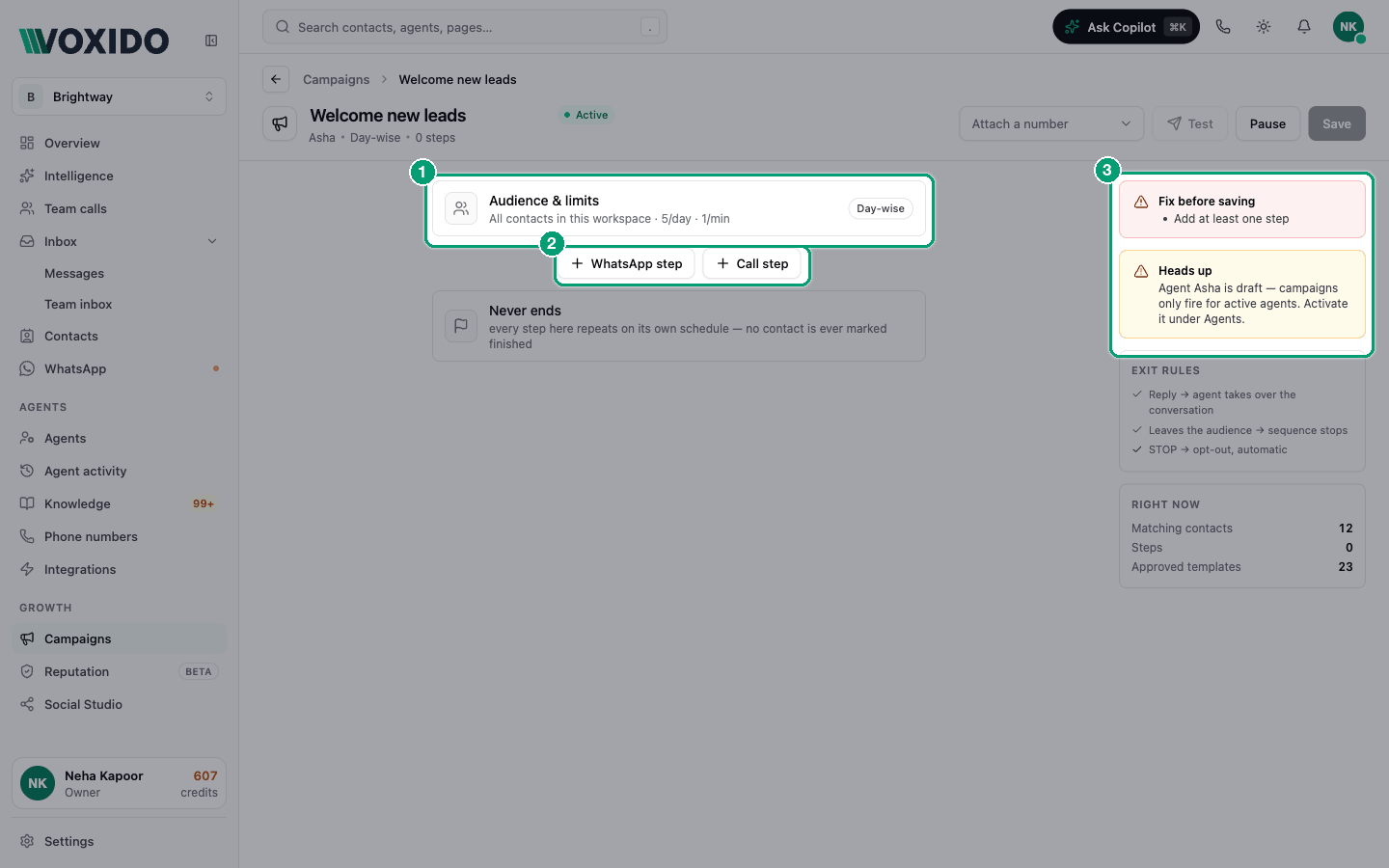Click the audience people icon in the card

click(x=461, y=208)
